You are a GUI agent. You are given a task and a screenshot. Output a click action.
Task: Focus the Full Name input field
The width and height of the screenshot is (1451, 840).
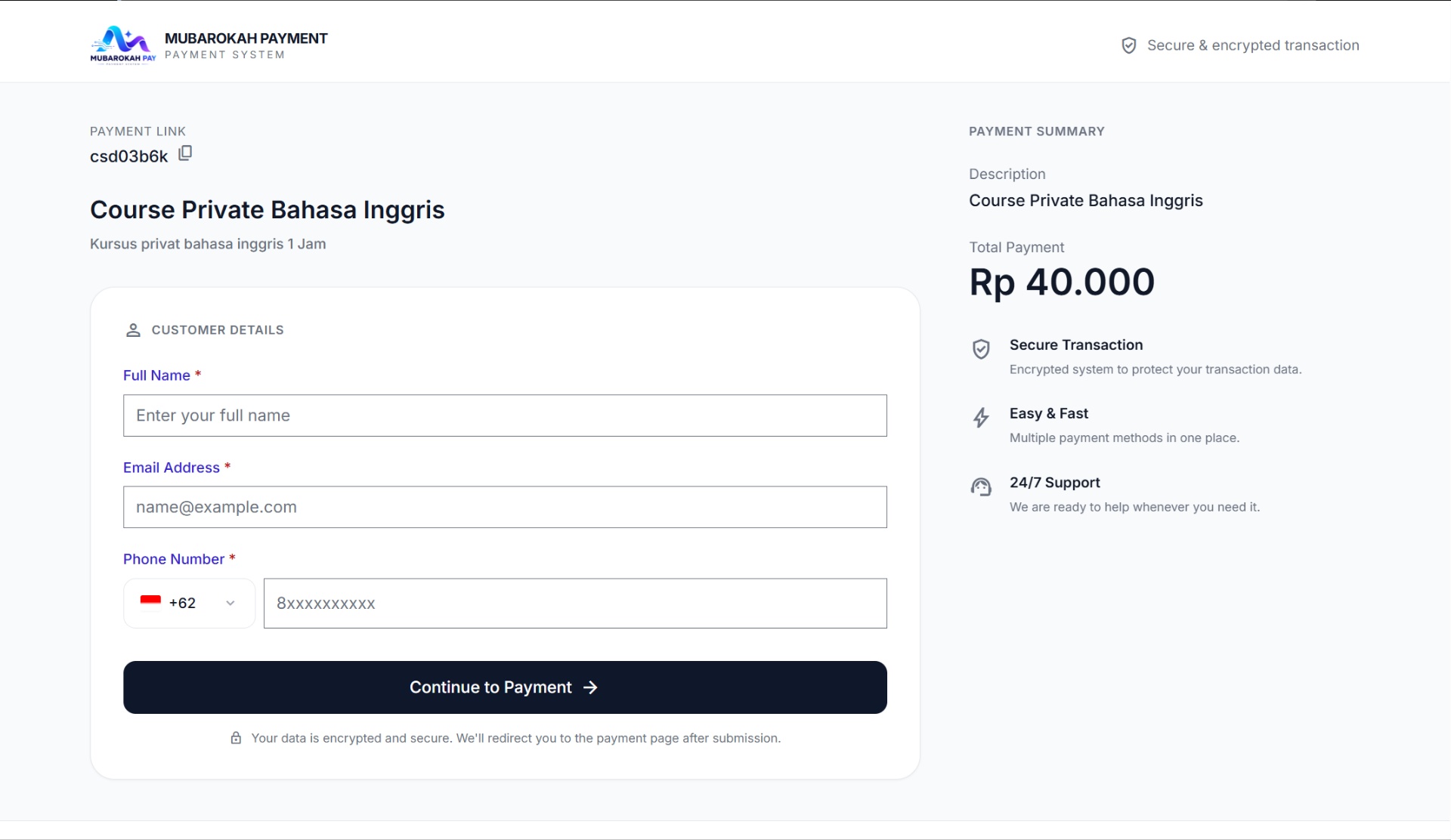coord(505,415)
